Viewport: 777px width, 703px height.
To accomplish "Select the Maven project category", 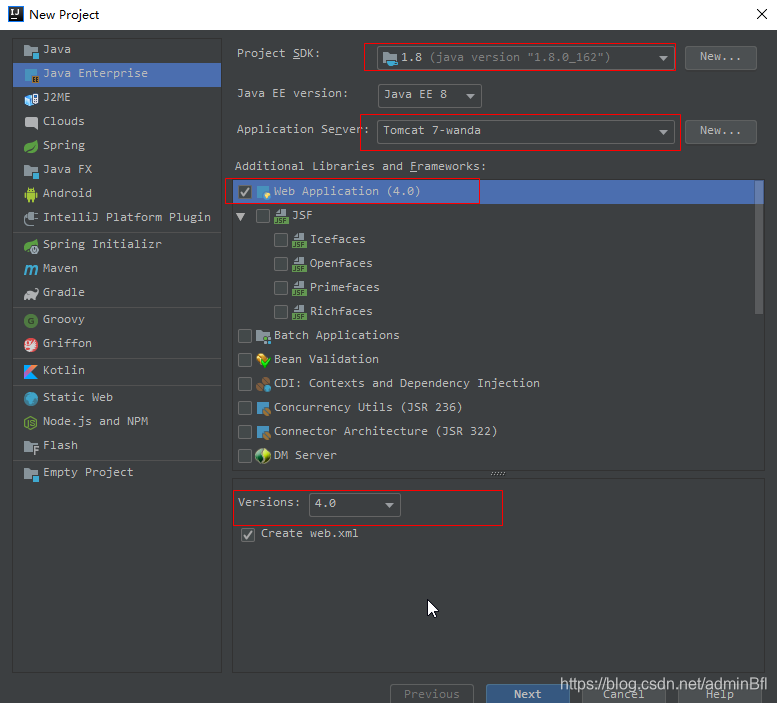I will click(x=117, y=269).
